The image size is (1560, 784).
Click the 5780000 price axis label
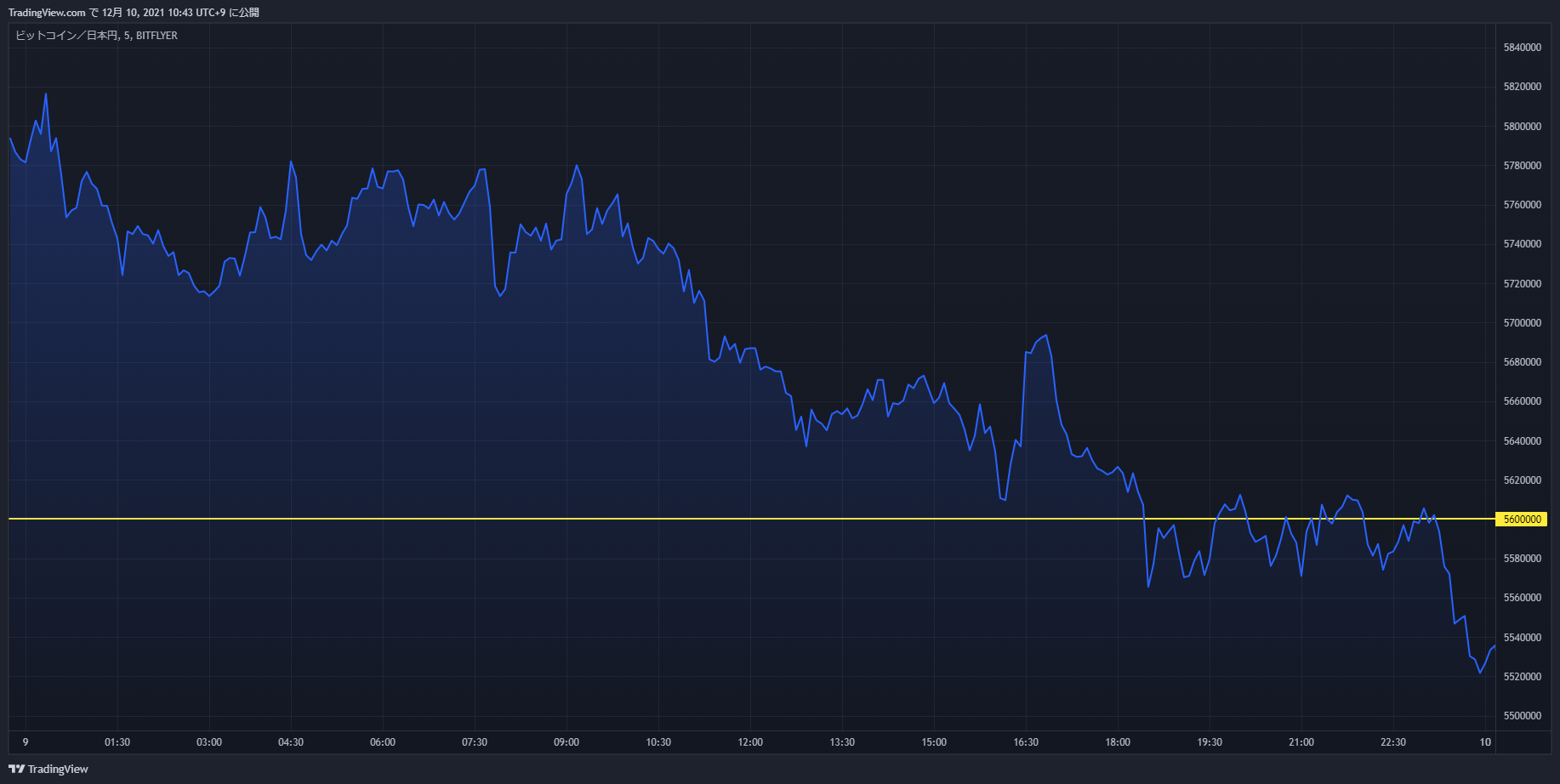click(x=1523, y=166)
